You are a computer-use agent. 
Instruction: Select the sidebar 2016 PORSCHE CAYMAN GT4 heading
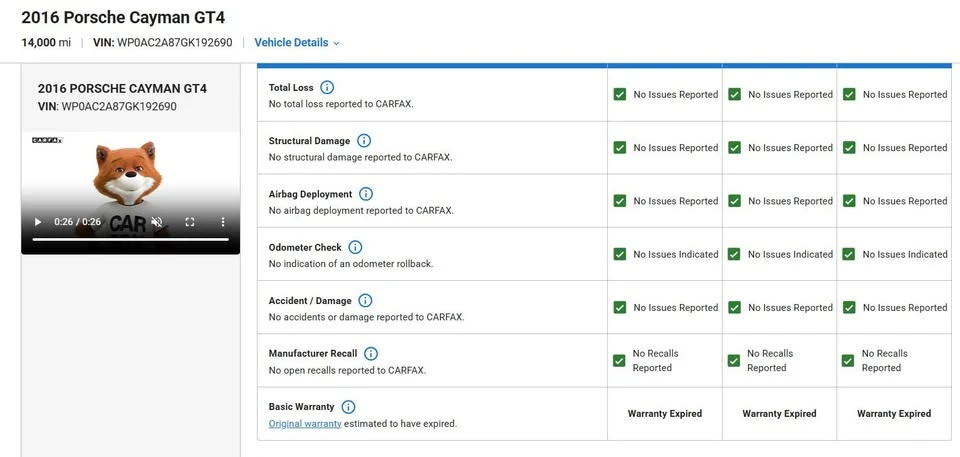[x=122, y=89]
